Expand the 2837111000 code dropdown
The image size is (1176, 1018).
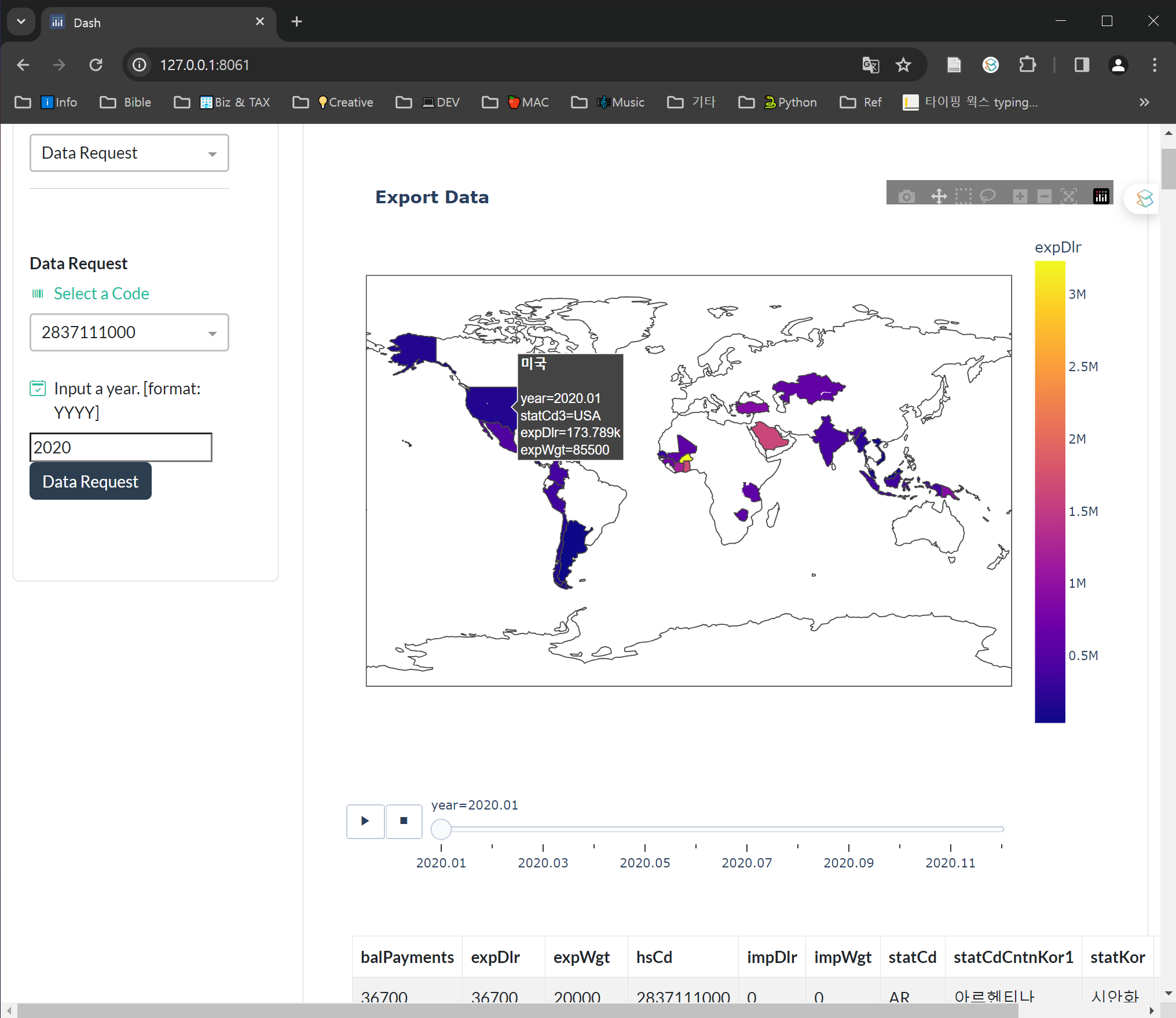click(129, 332)
